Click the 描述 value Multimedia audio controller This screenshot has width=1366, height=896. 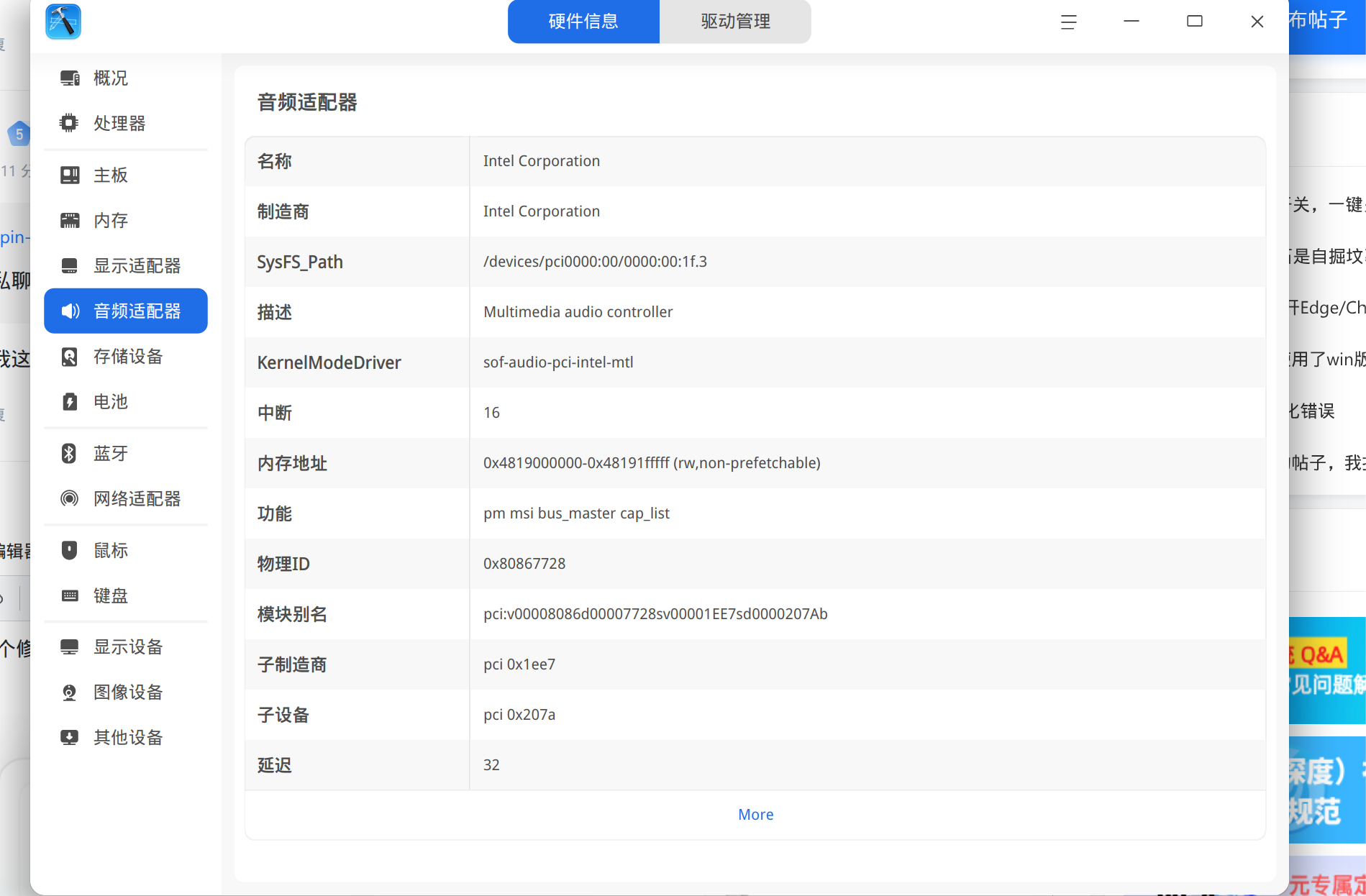click(578, 312)
